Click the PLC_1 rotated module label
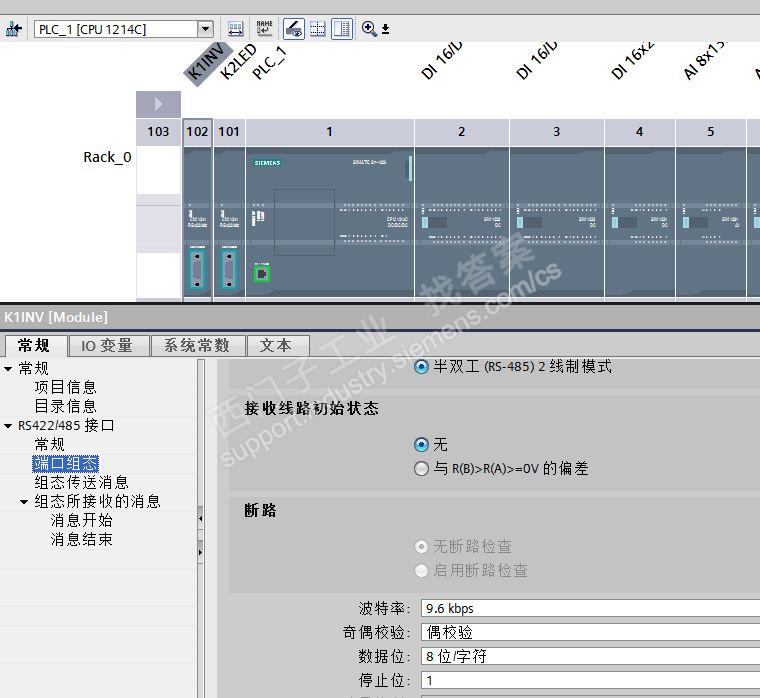This screenshot has height=698, width=760. pos(269,63)
